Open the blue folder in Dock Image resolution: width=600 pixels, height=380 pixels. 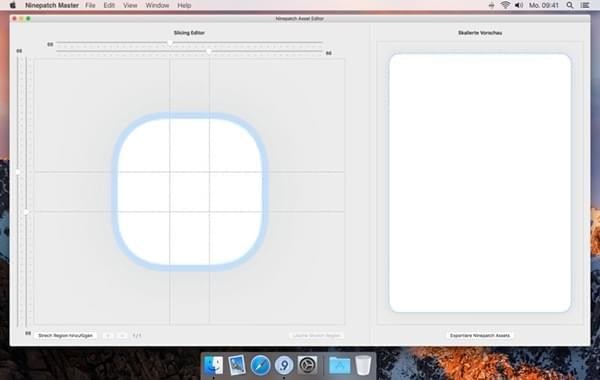(x=339, y=365)
